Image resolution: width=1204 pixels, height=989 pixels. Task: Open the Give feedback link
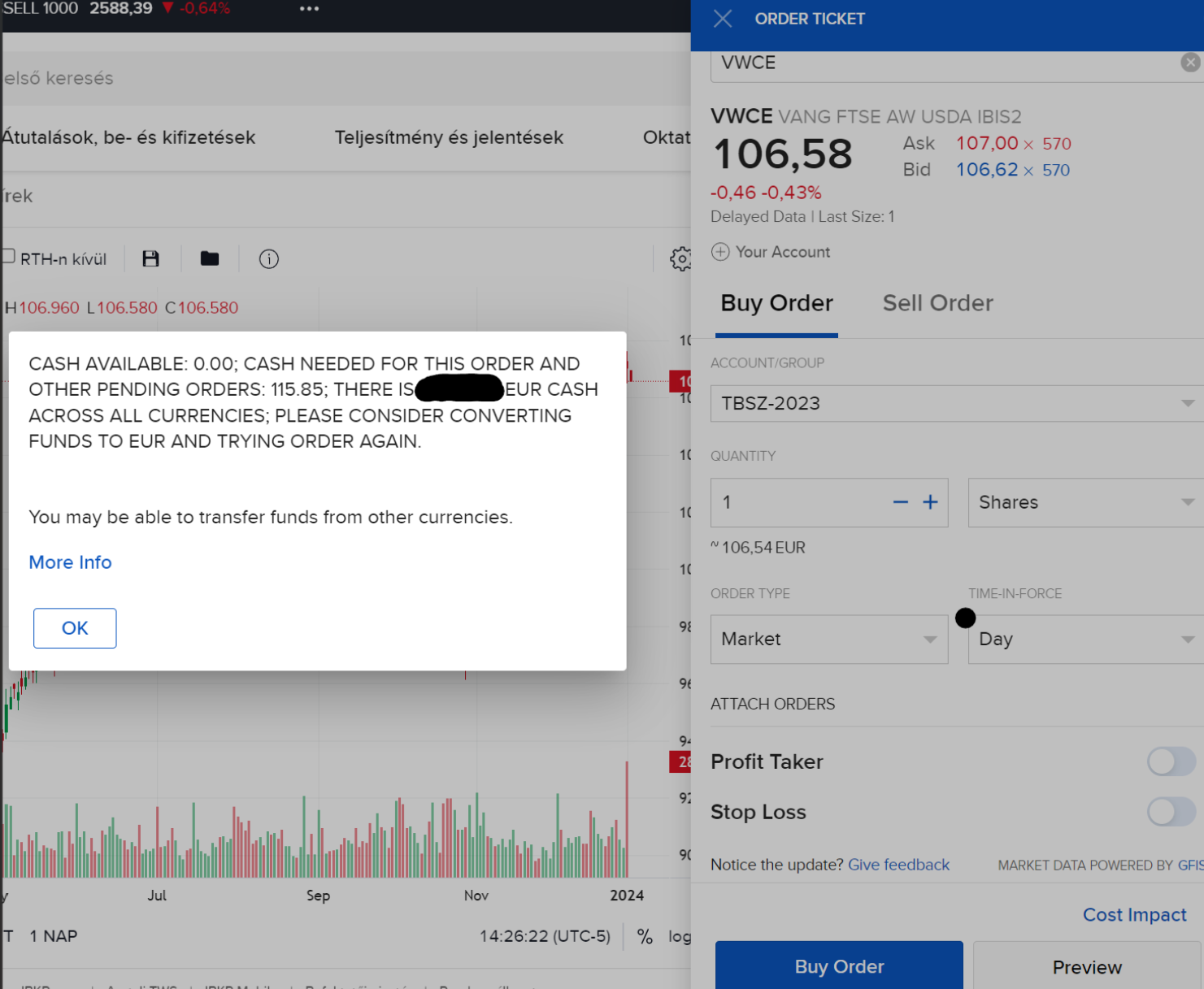click(898, 865)
